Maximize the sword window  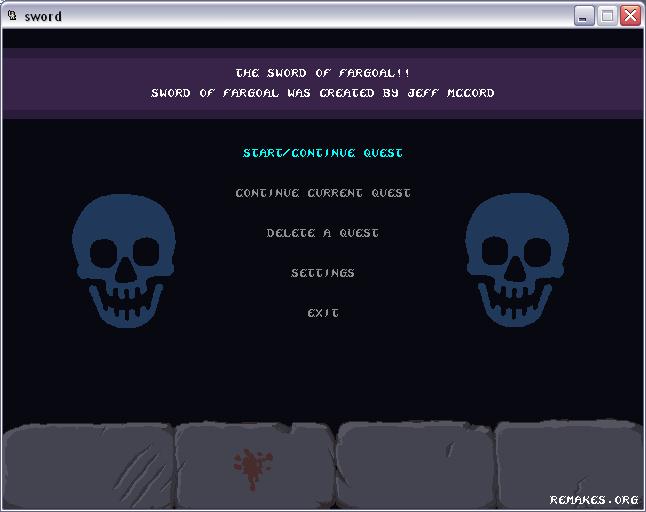607,16
